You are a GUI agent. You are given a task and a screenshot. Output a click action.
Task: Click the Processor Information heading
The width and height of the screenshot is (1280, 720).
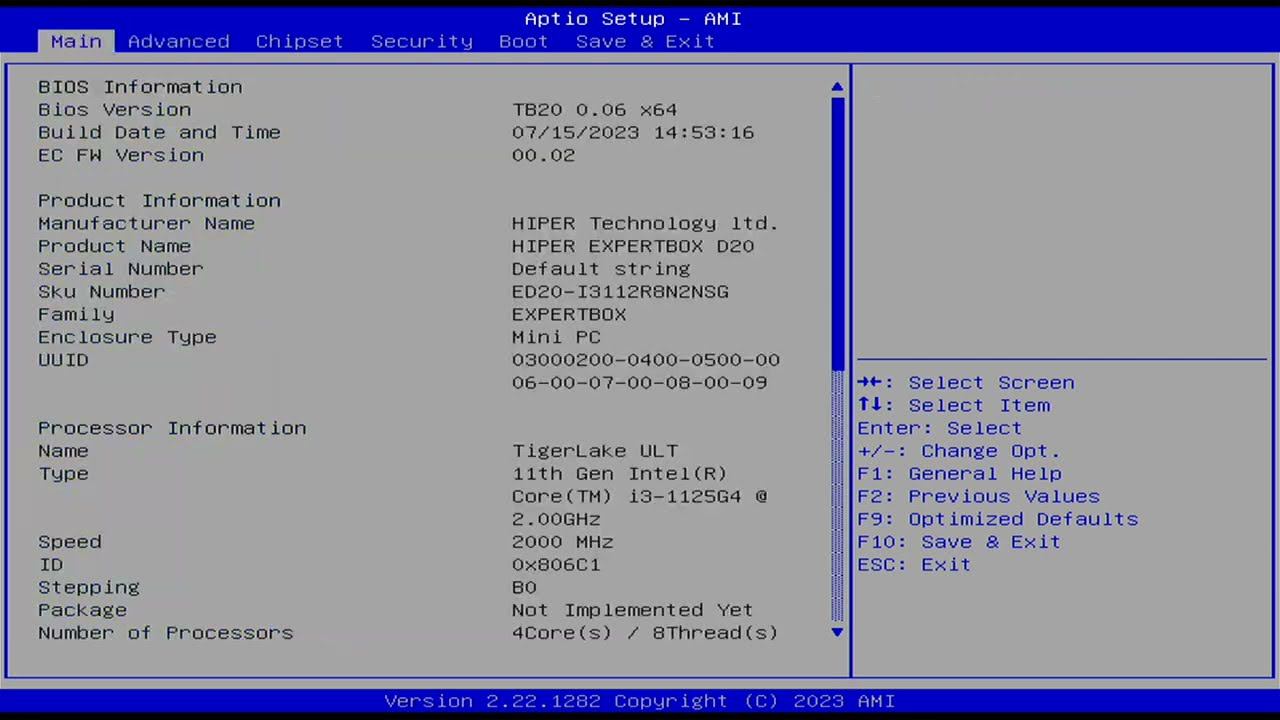(x=172, y=428)
